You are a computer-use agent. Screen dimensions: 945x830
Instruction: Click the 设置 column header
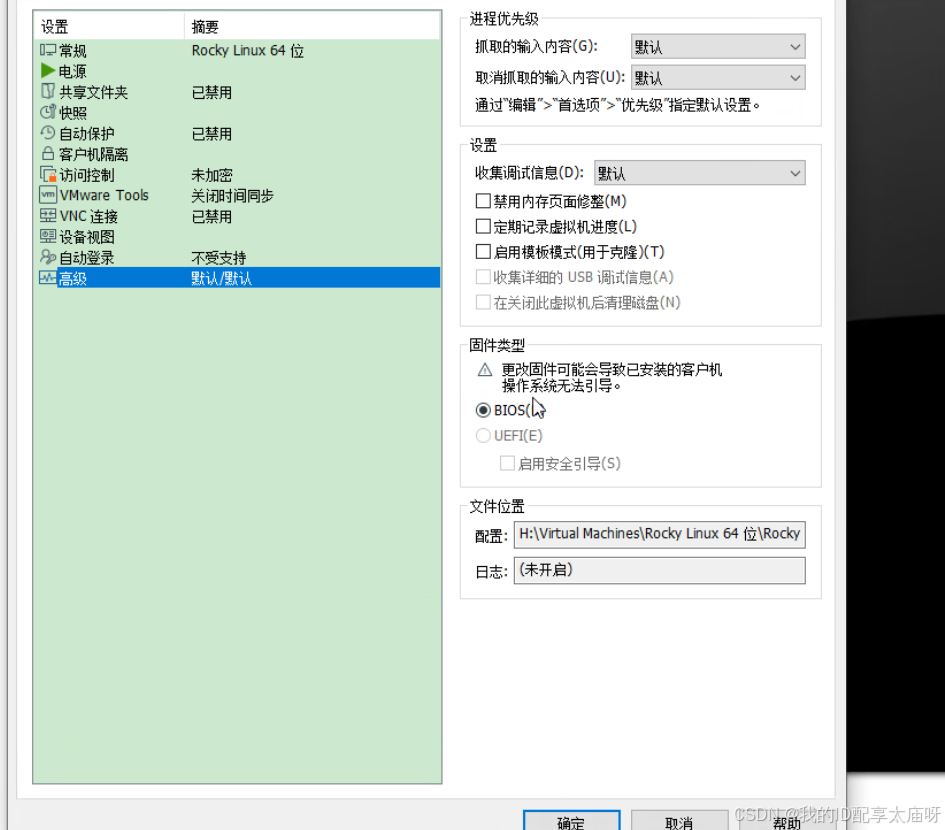(109, 27)
